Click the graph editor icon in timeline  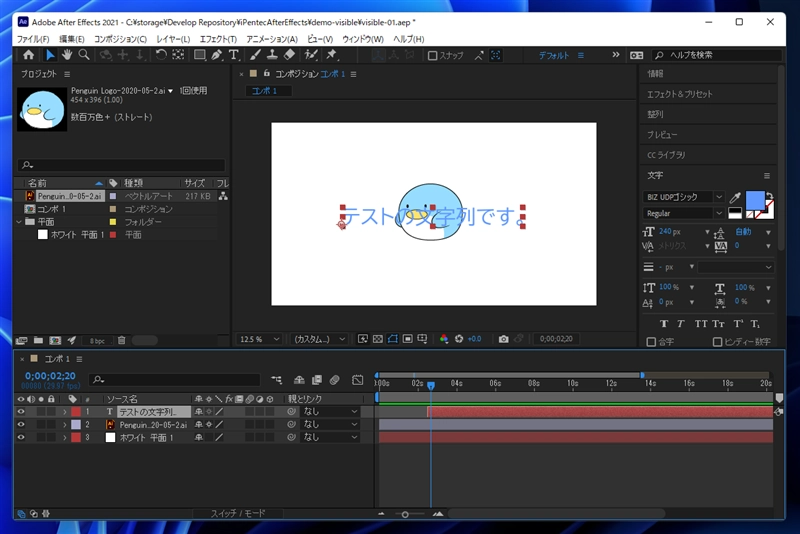pyautogui.click(x=358, y=379)
